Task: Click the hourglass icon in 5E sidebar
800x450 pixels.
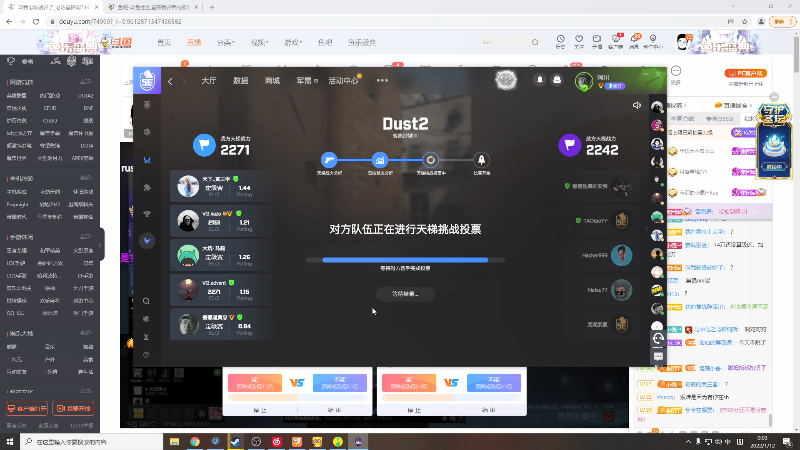Action: [x=146, y=337]
